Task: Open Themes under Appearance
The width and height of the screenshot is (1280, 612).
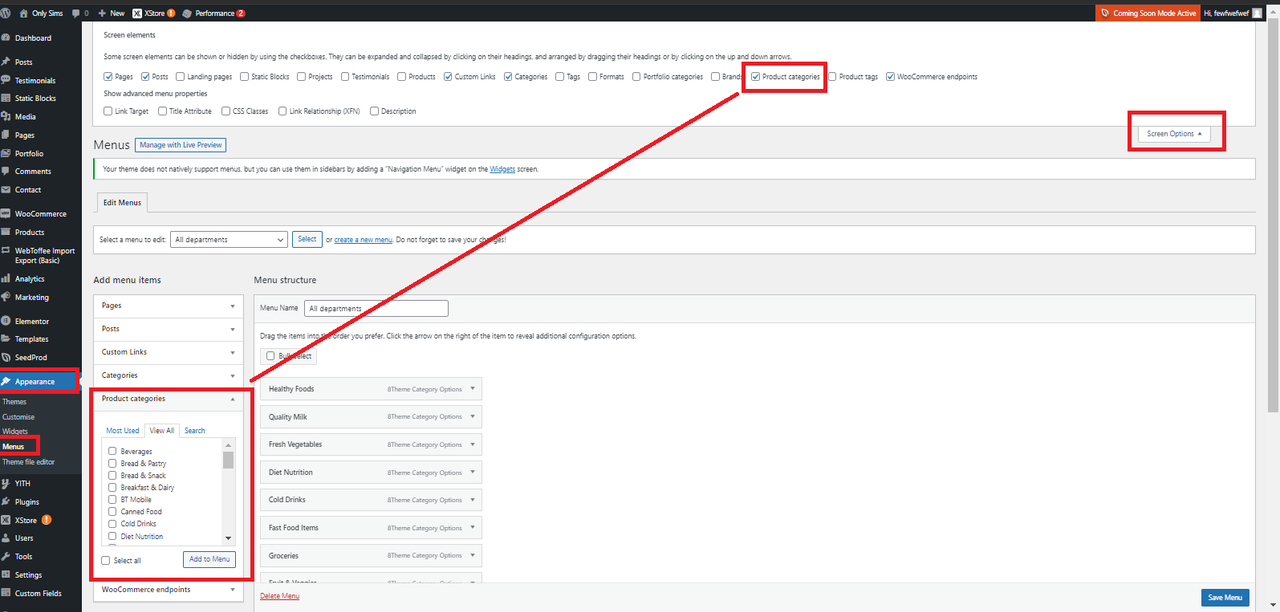Action: 15,402
